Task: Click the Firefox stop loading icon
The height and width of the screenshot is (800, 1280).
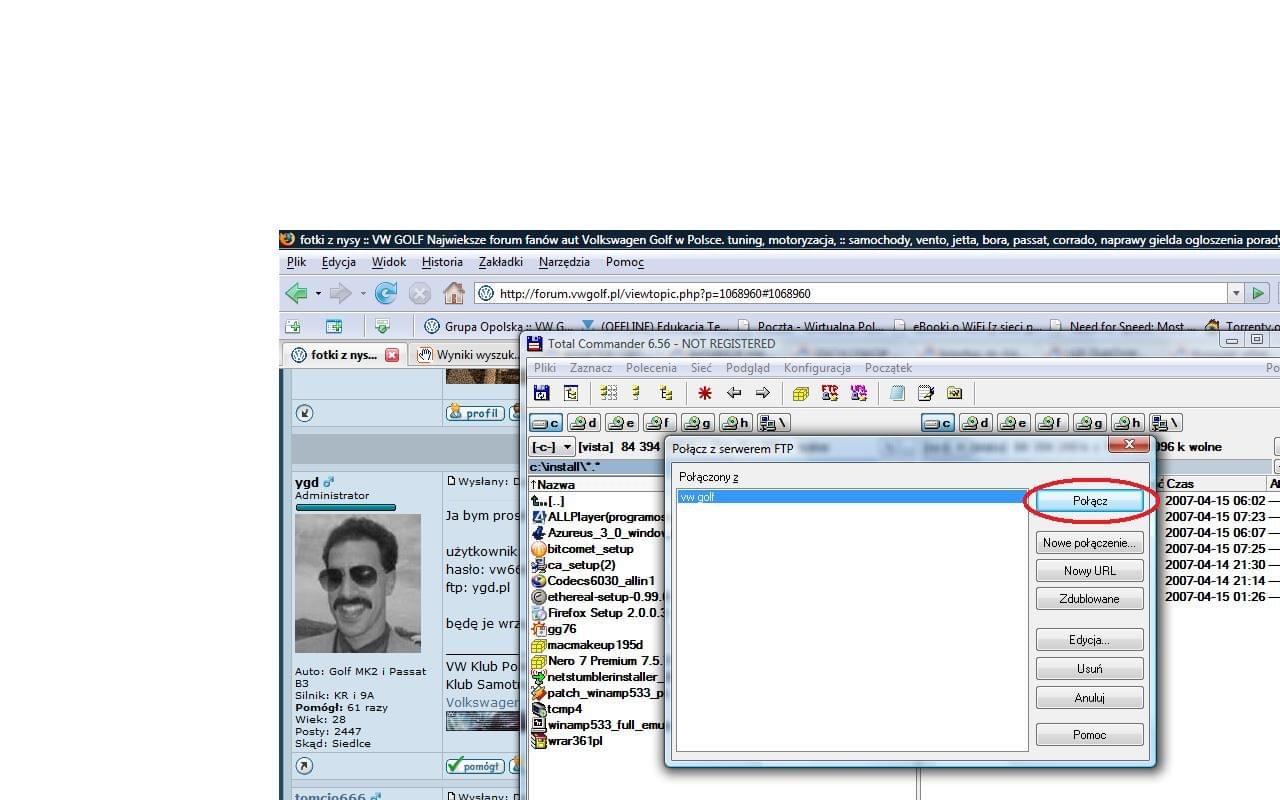Action: [420, 293]
